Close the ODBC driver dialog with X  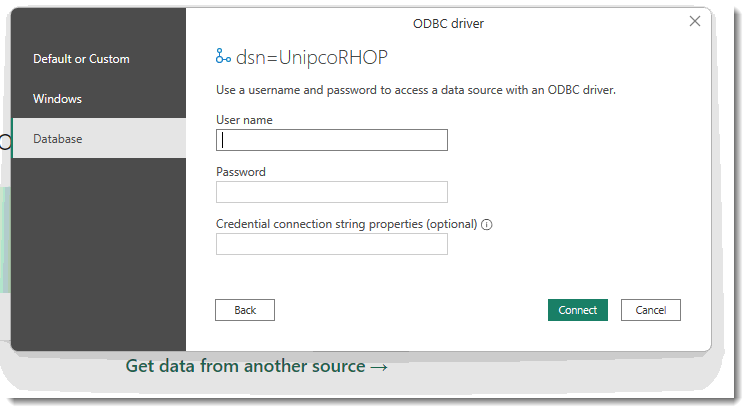click(695, 21)
